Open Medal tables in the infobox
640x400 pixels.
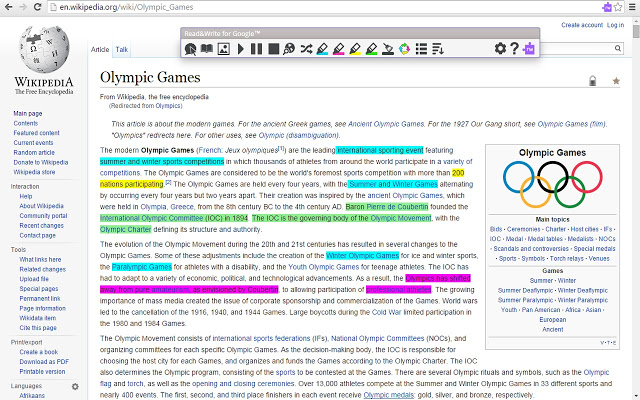coord(545,239)
